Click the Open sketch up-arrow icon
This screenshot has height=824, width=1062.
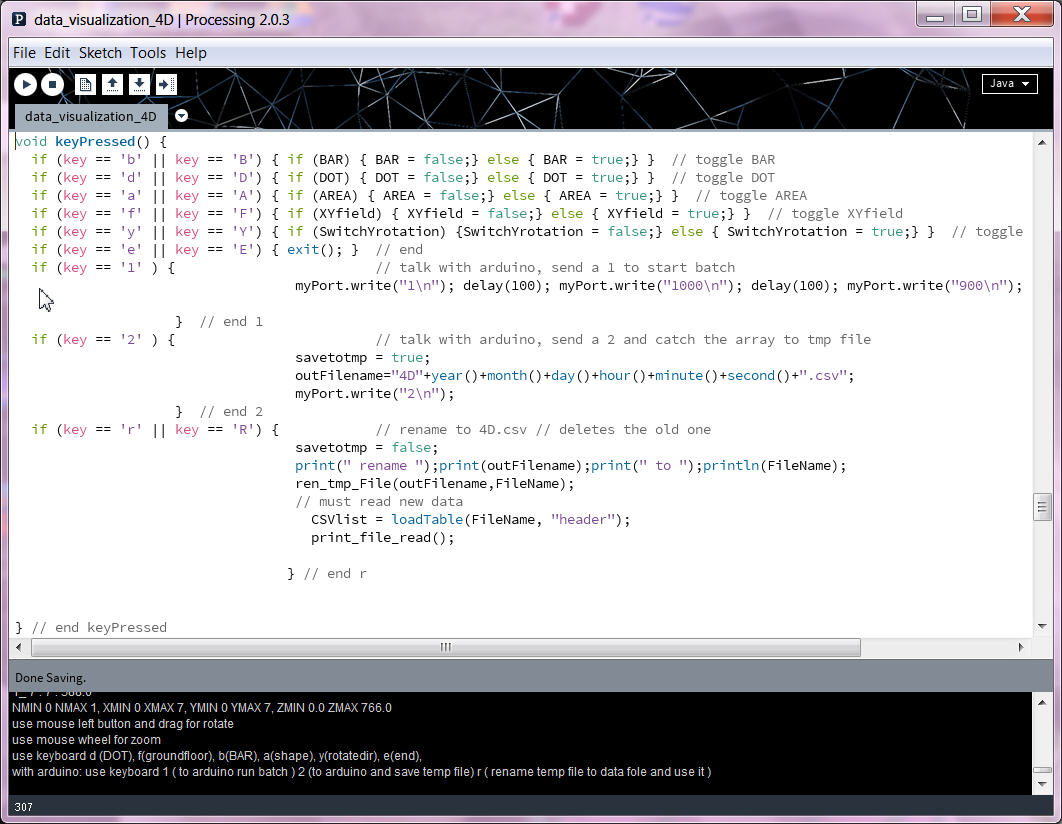click(x=113, y=85)
